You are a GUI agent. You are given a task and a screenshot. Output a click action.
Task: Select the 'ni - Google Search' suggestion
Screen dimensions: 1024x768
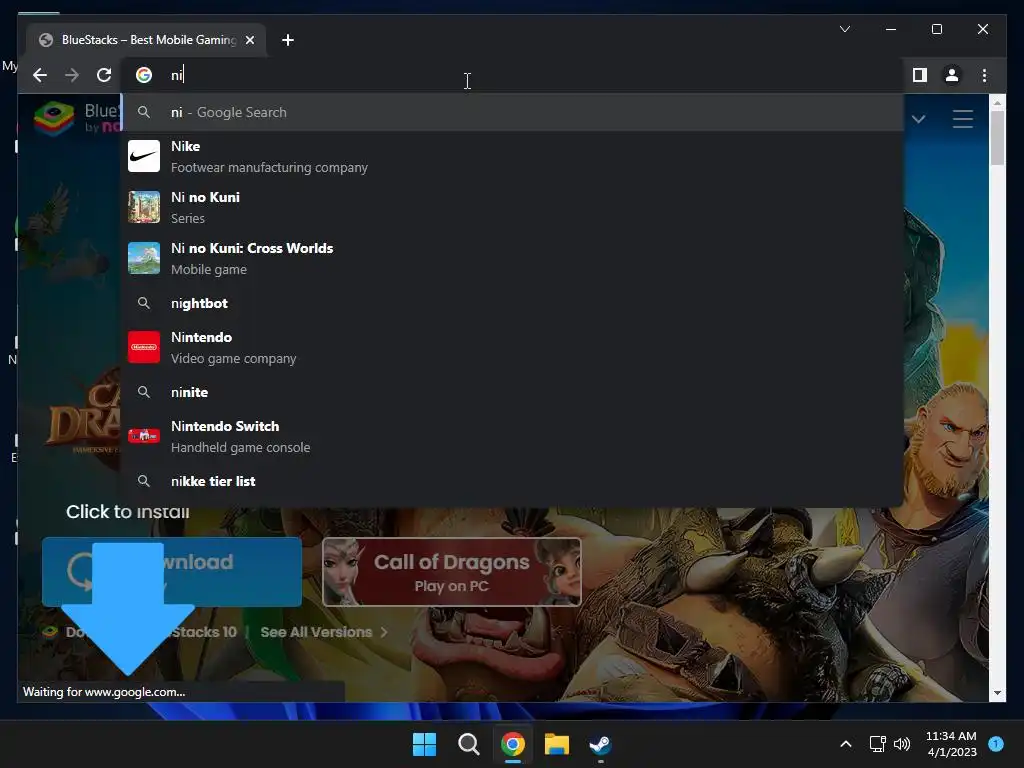coord(513,112)
